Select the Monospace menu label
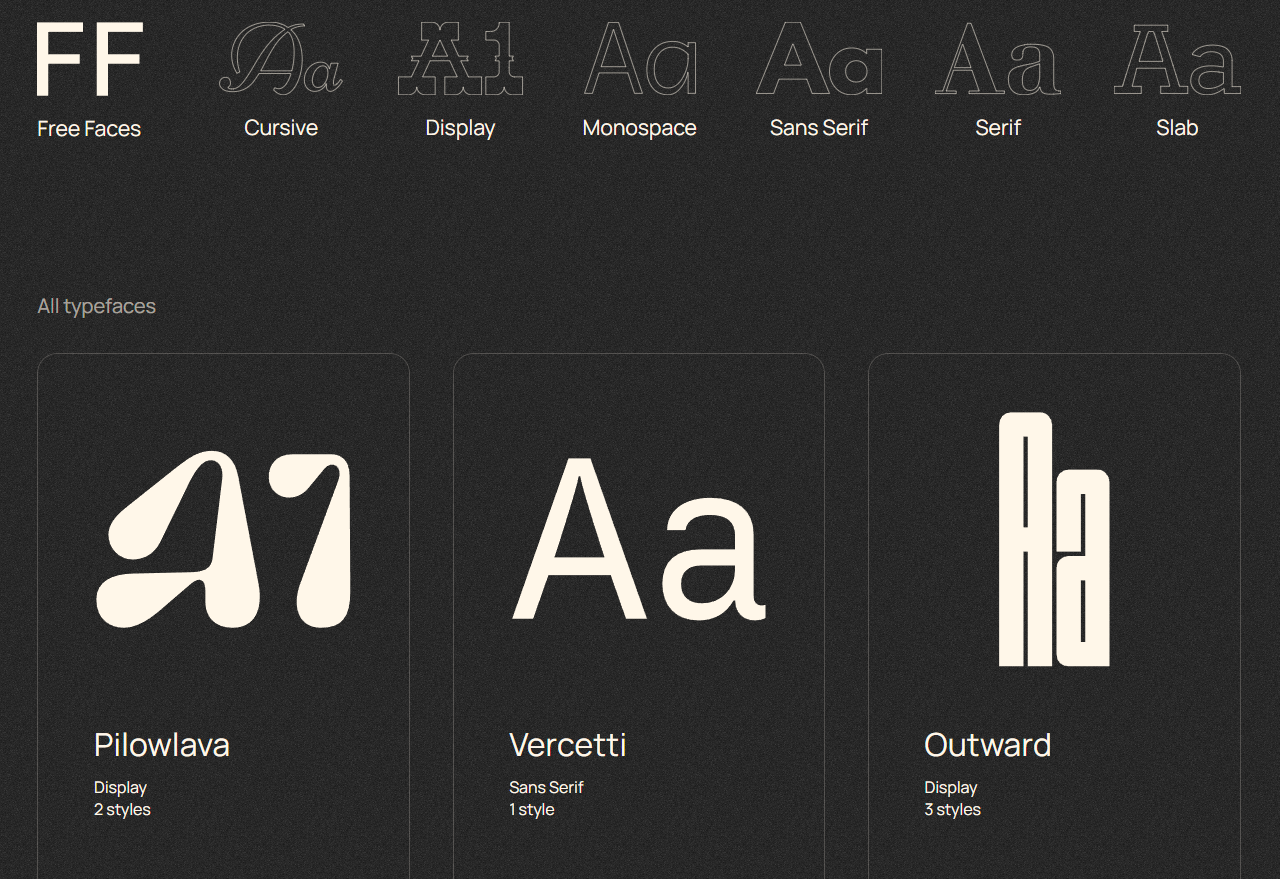Viewport: 1280px width, 879px height. click(x=640, y=128)
